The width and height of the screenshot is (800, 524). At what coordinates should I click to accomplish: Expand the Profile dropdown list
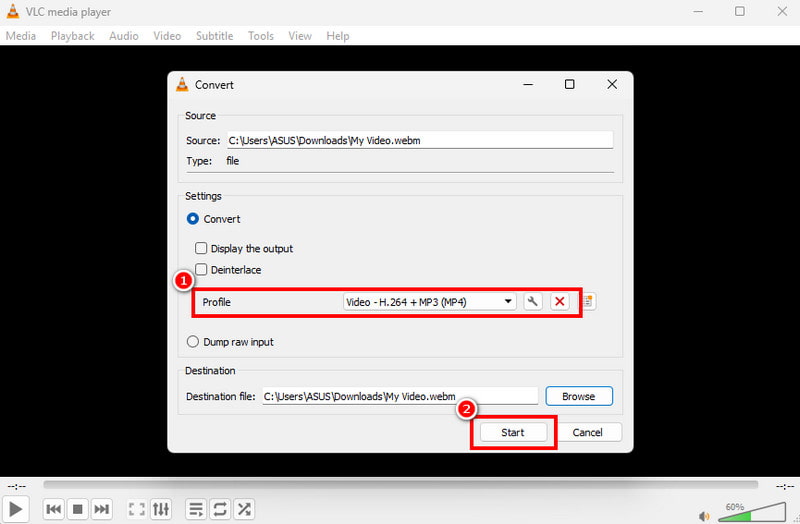click(x=508, y=302)
